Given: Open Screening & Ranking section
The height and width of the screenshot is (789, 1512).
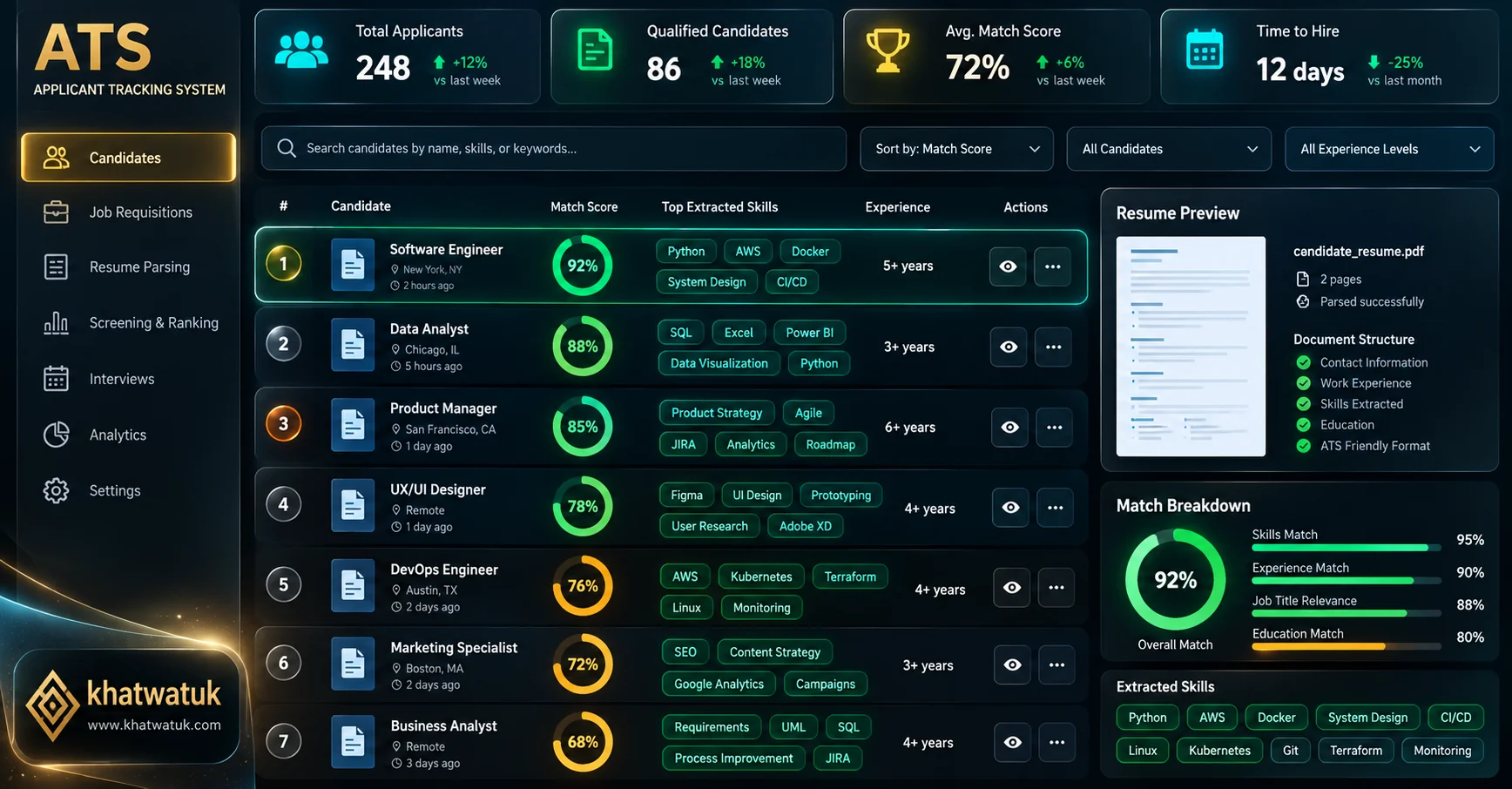Looking at the screenshot, I should (153, 323).
